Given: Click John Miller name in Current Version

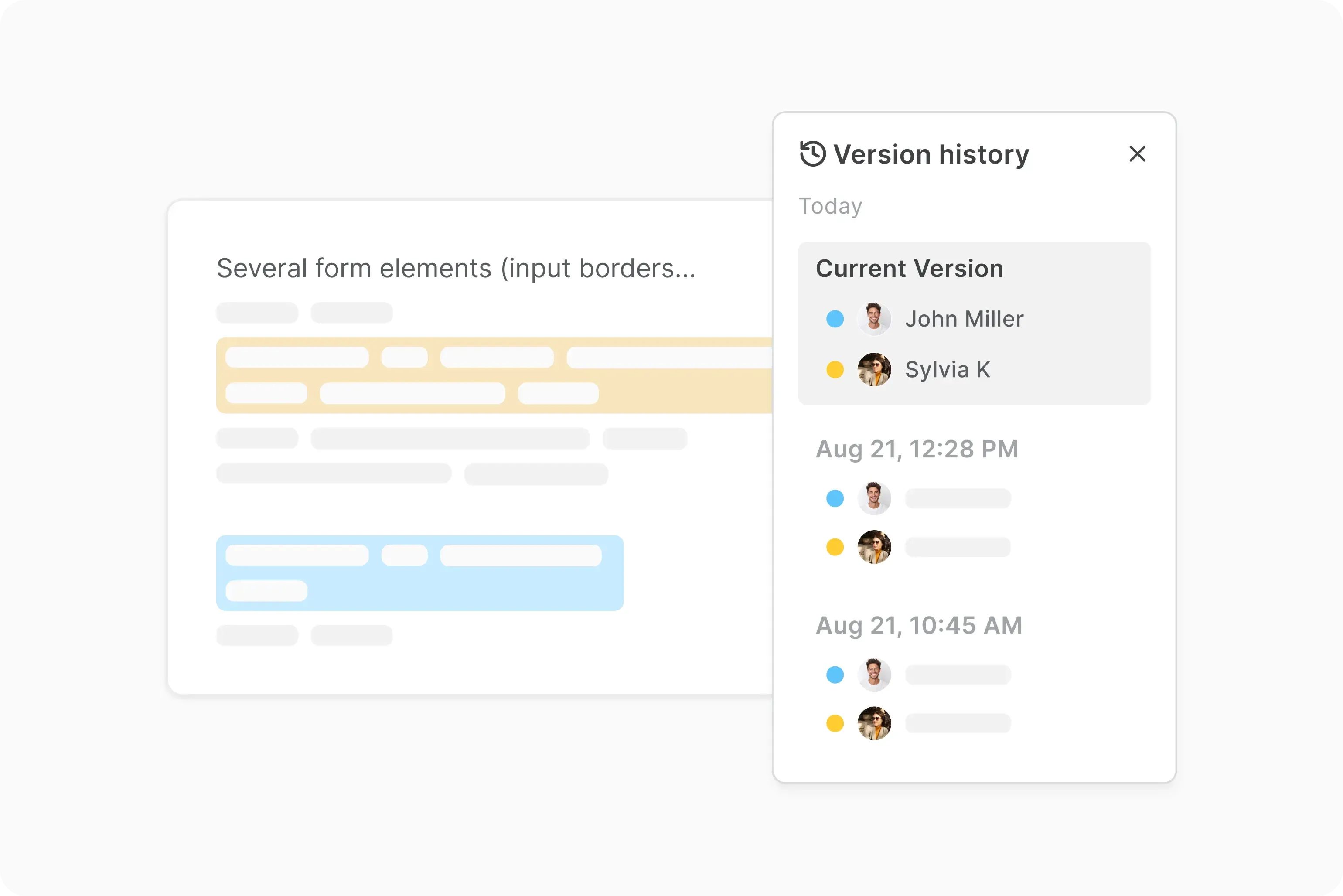Looking at the screenshot, I should pos(964,319).
